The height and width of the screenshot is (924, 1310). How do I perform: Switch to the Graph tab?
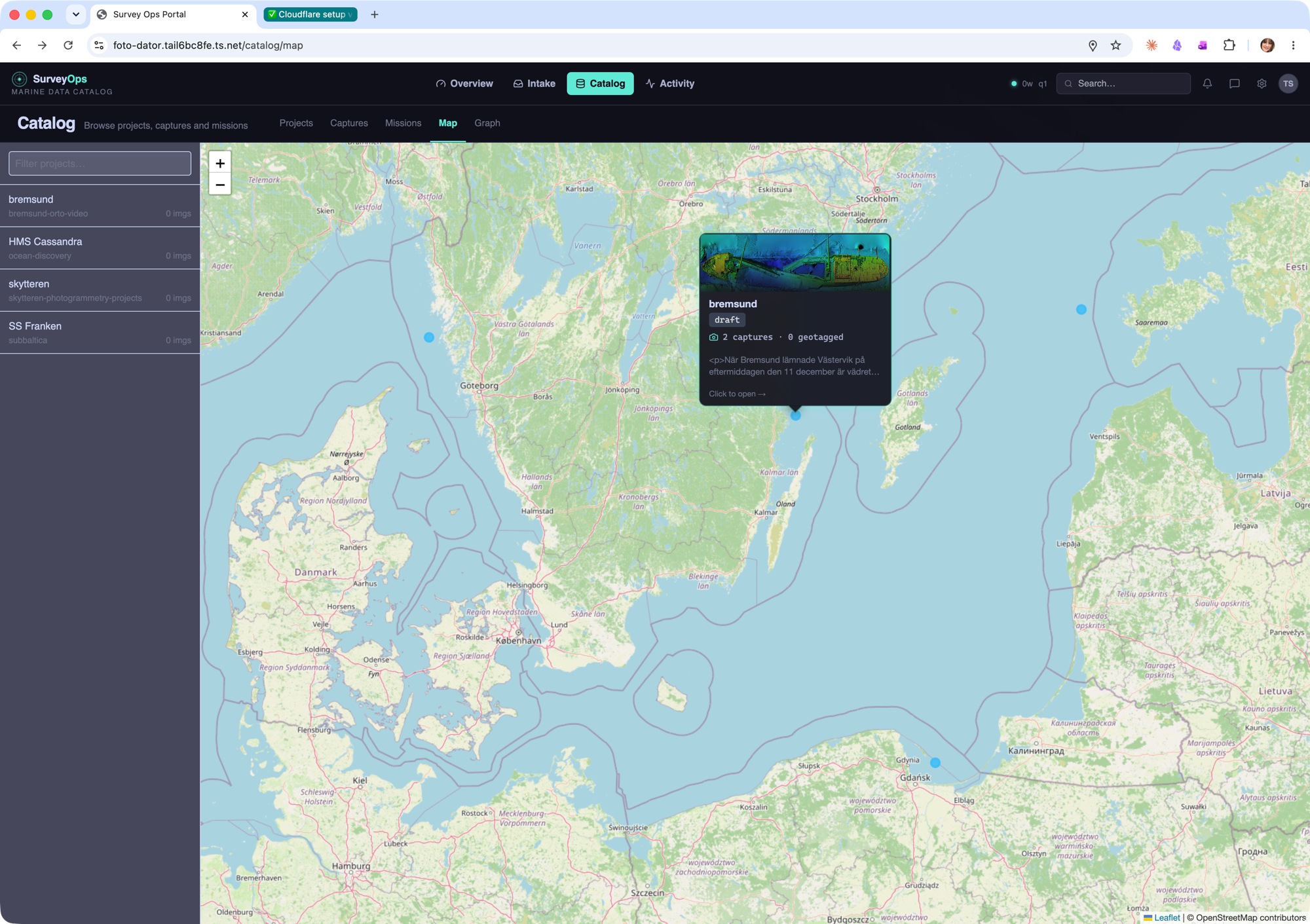487,123
